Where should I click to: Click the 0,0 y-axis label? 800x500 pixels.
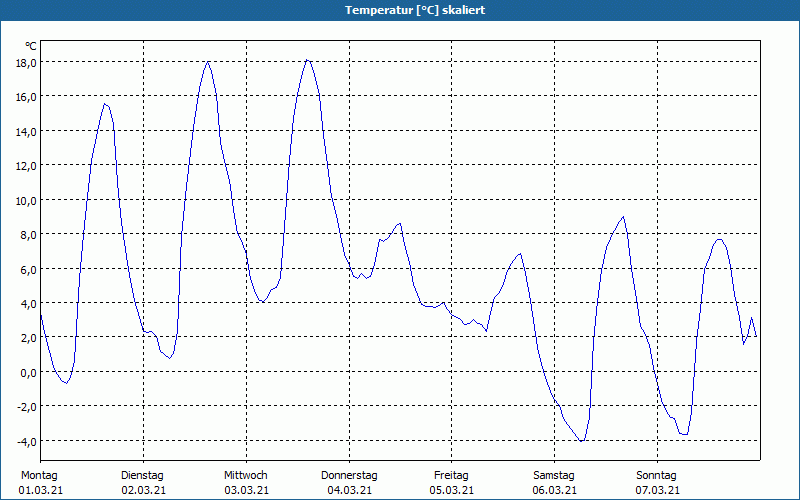tap(27, 372)
